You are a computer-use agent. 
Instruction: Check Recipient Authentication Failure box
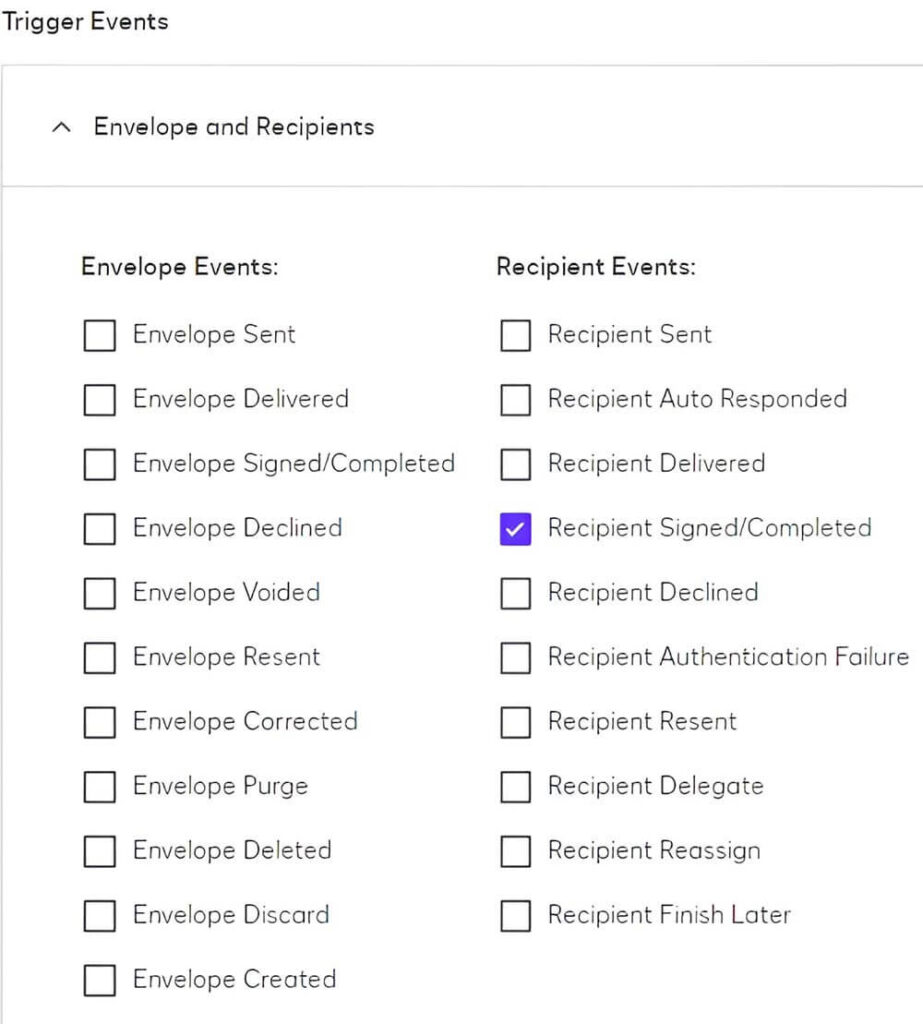click(x=515, y=658)
